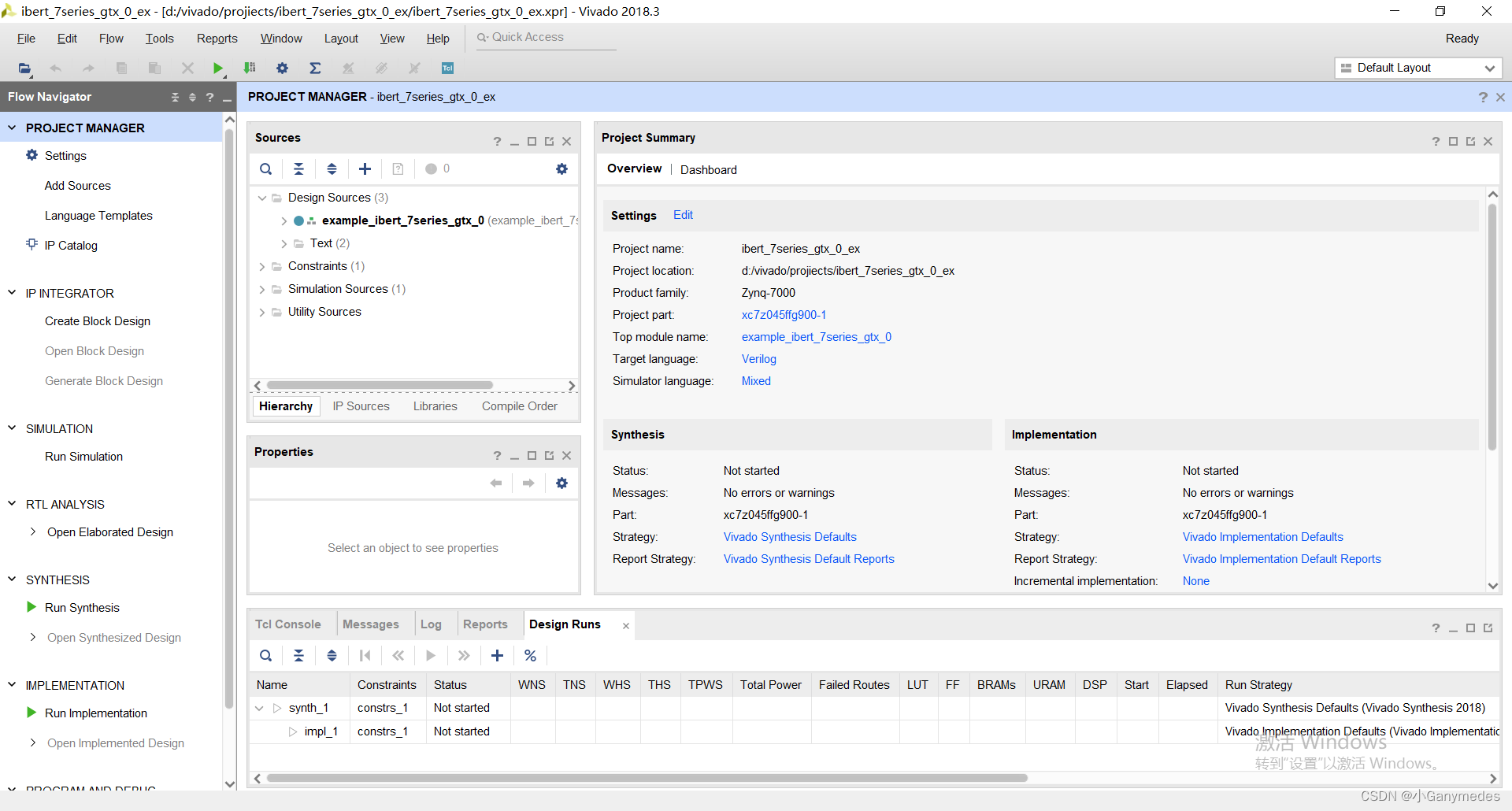Collapse all in Design Runs panel
The height and width of the screenshot is (811, 1512).
[298, 655]
